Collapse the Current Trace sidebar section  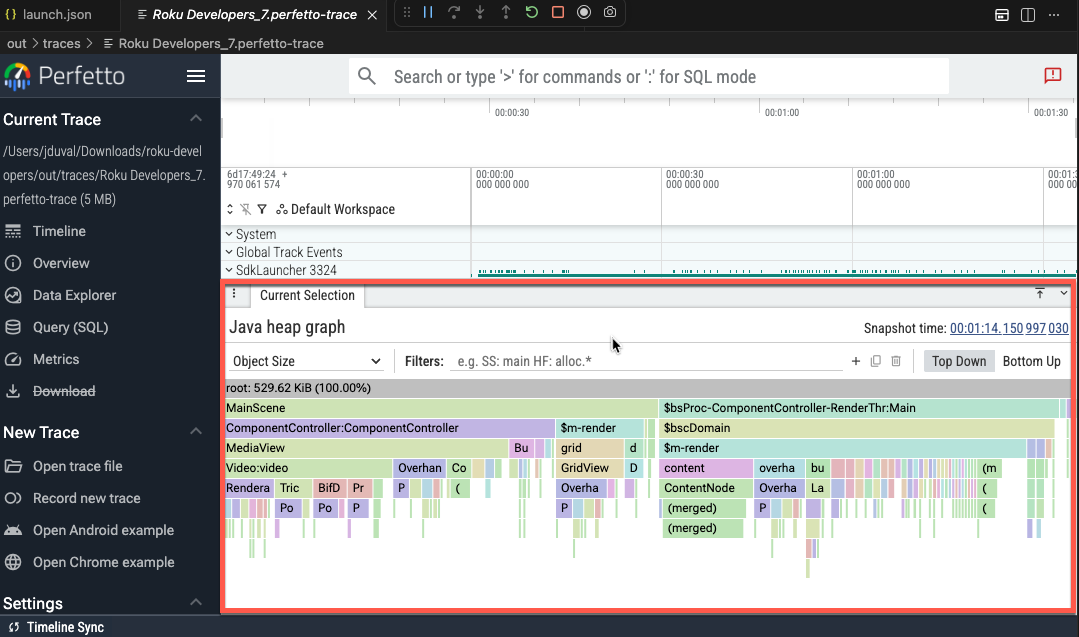pos(196,119)
